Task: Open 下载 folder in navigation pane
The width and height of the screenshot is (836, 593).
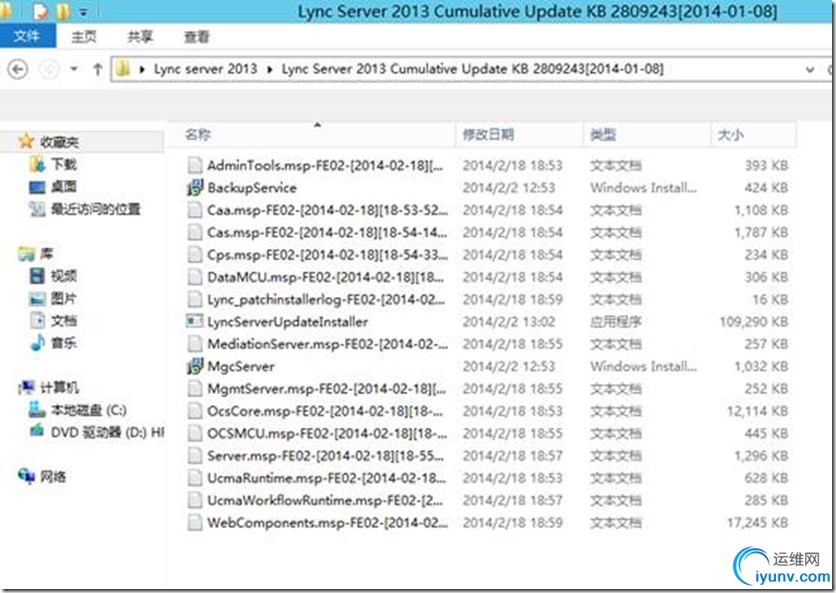Action: (x=63, y=164)
